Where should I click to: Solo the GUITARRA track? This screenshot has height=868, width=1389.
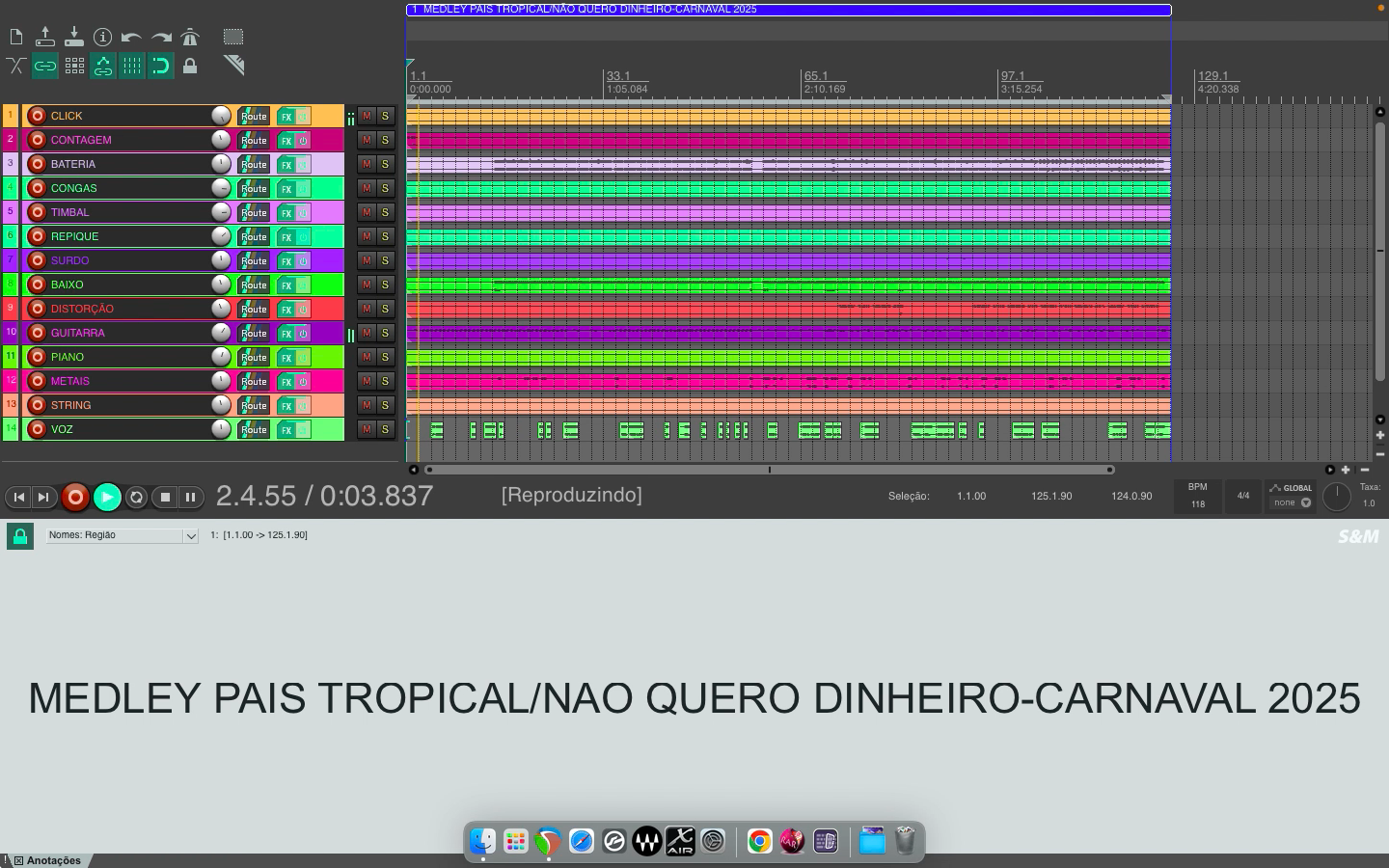point(384,333)
